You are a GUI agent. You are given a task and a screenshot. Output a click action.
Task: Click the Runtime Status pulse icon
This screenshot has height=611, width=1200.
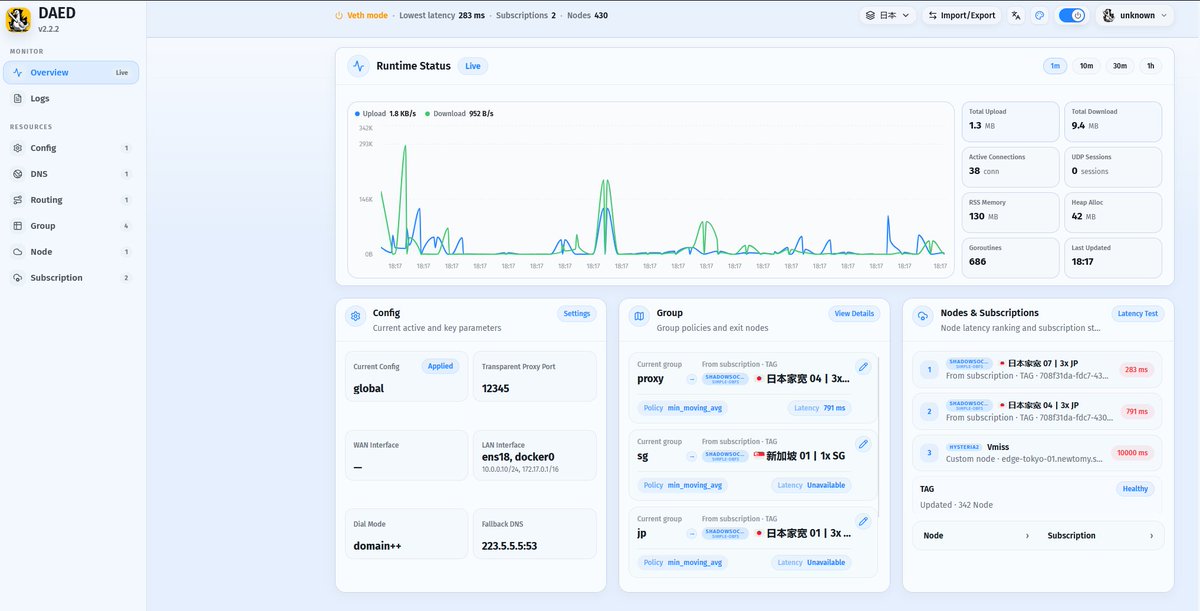coord(358,66)
